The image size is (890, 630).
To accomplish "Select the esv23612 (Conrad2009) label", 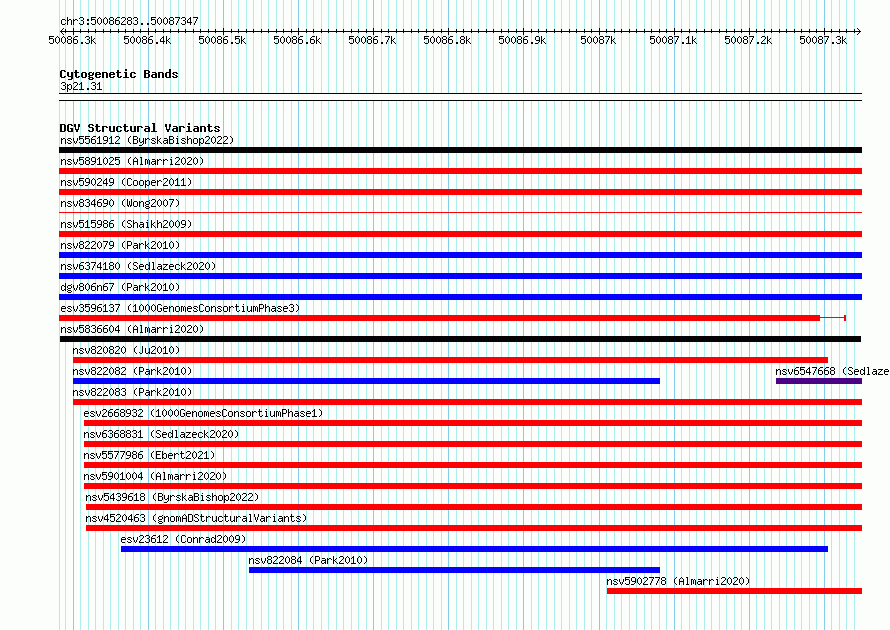I will pos(183,539).
